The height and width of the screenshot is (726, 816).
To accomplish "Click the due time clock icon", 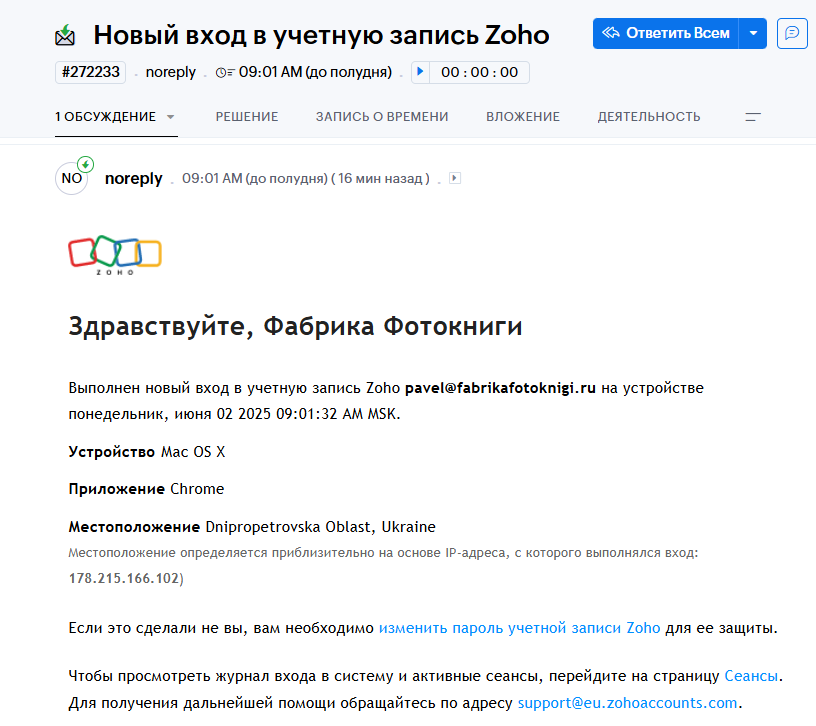I will 225,72.
